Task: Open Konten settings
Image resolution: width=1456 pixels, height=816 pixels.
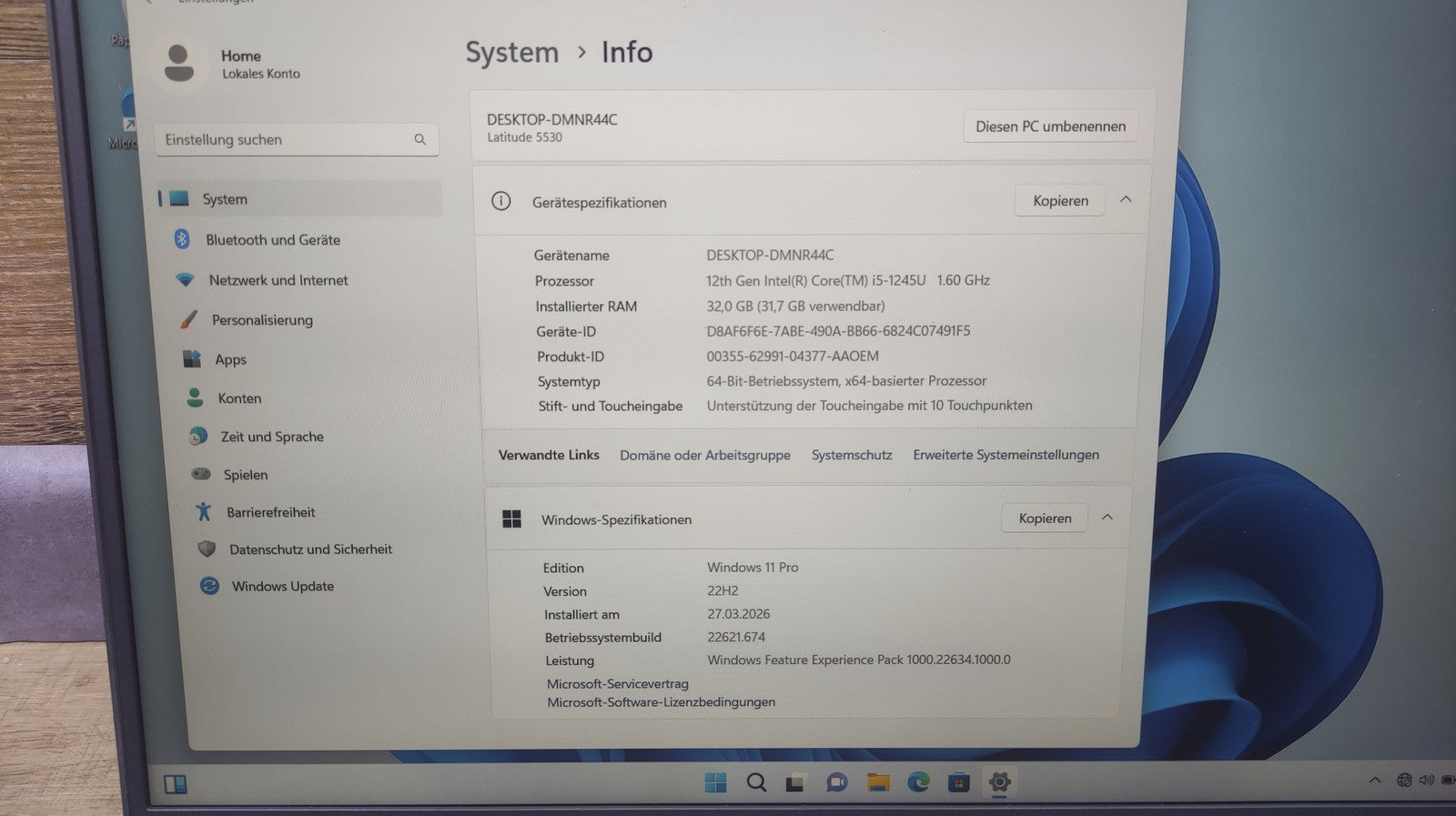Action: pos(239,398)
